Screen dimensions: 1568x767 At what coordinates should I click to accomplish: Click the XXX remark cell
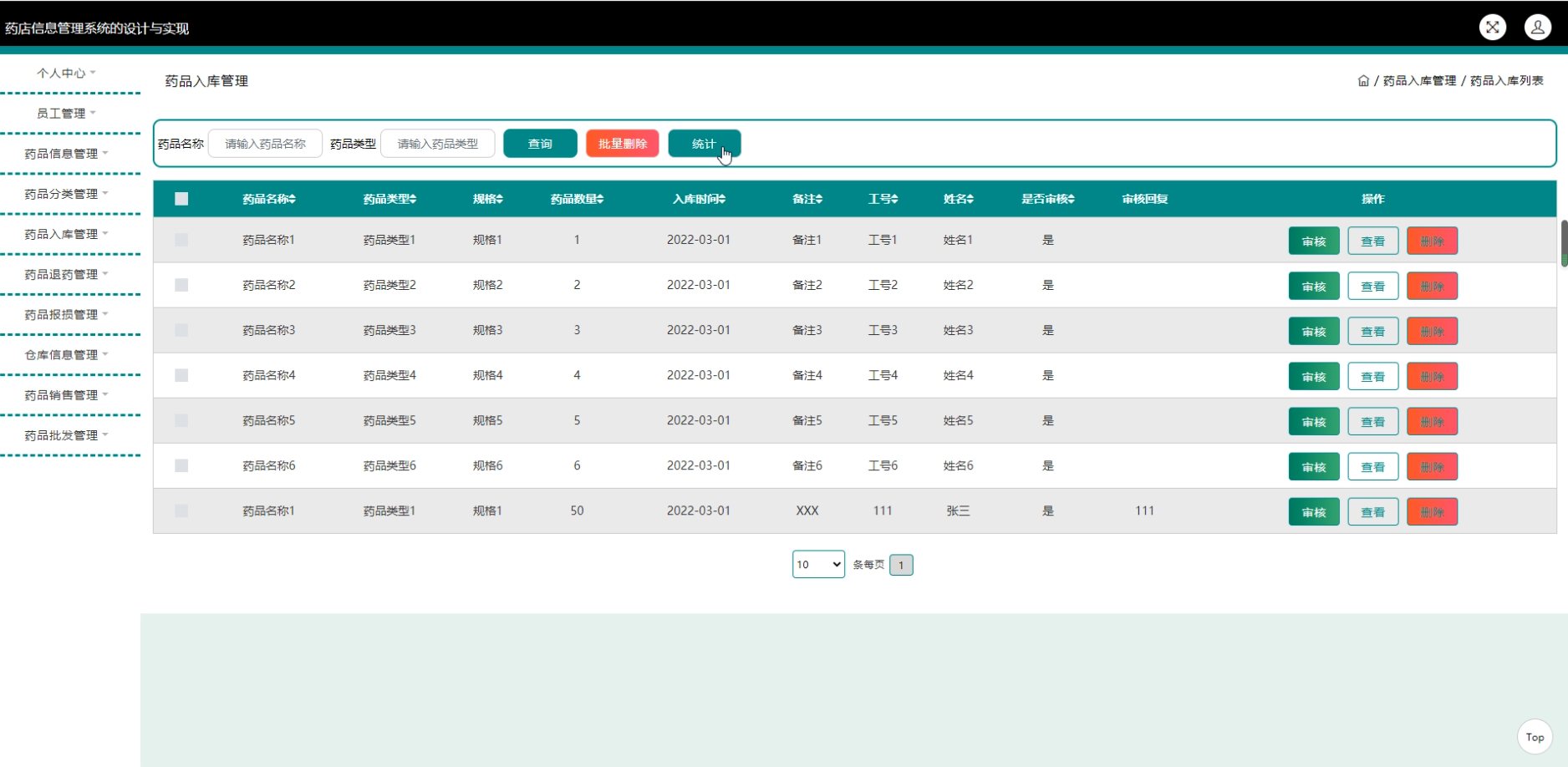point(807,510)
